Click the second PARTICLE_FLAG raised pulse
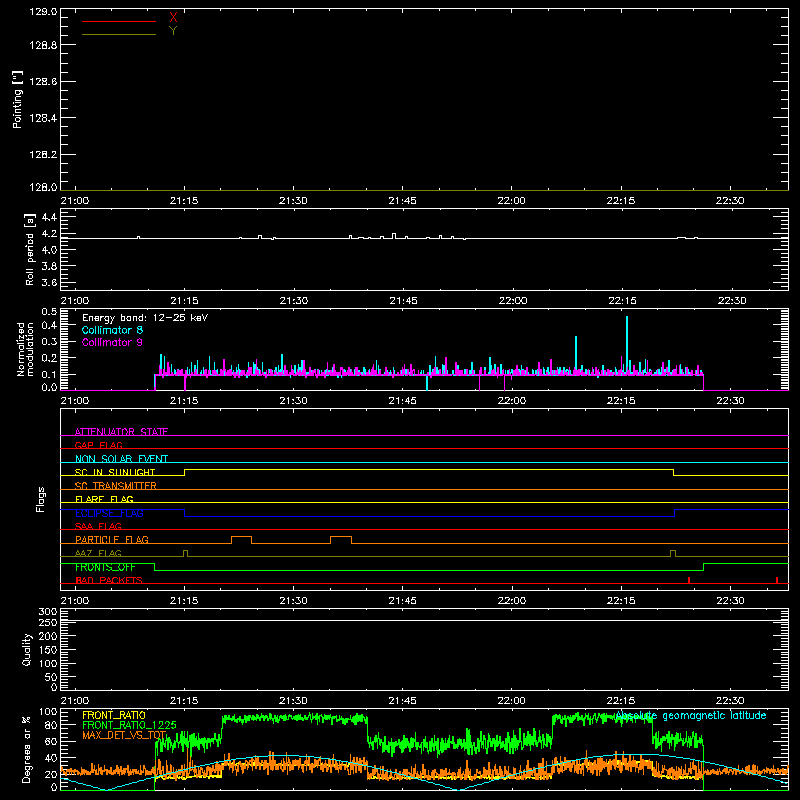Image resolution: width=800 pixels, height=800 pixels. (341, 540)
